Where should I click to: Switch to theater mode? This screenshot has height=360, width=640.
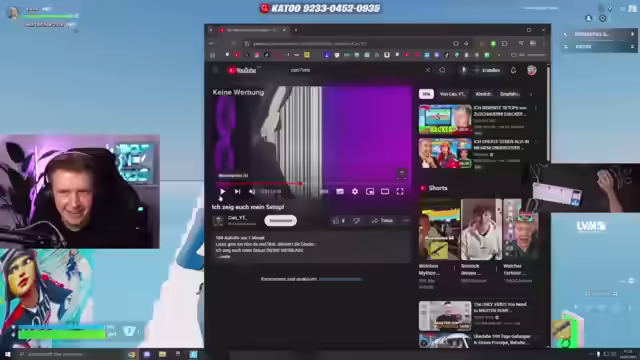(385, 191)
